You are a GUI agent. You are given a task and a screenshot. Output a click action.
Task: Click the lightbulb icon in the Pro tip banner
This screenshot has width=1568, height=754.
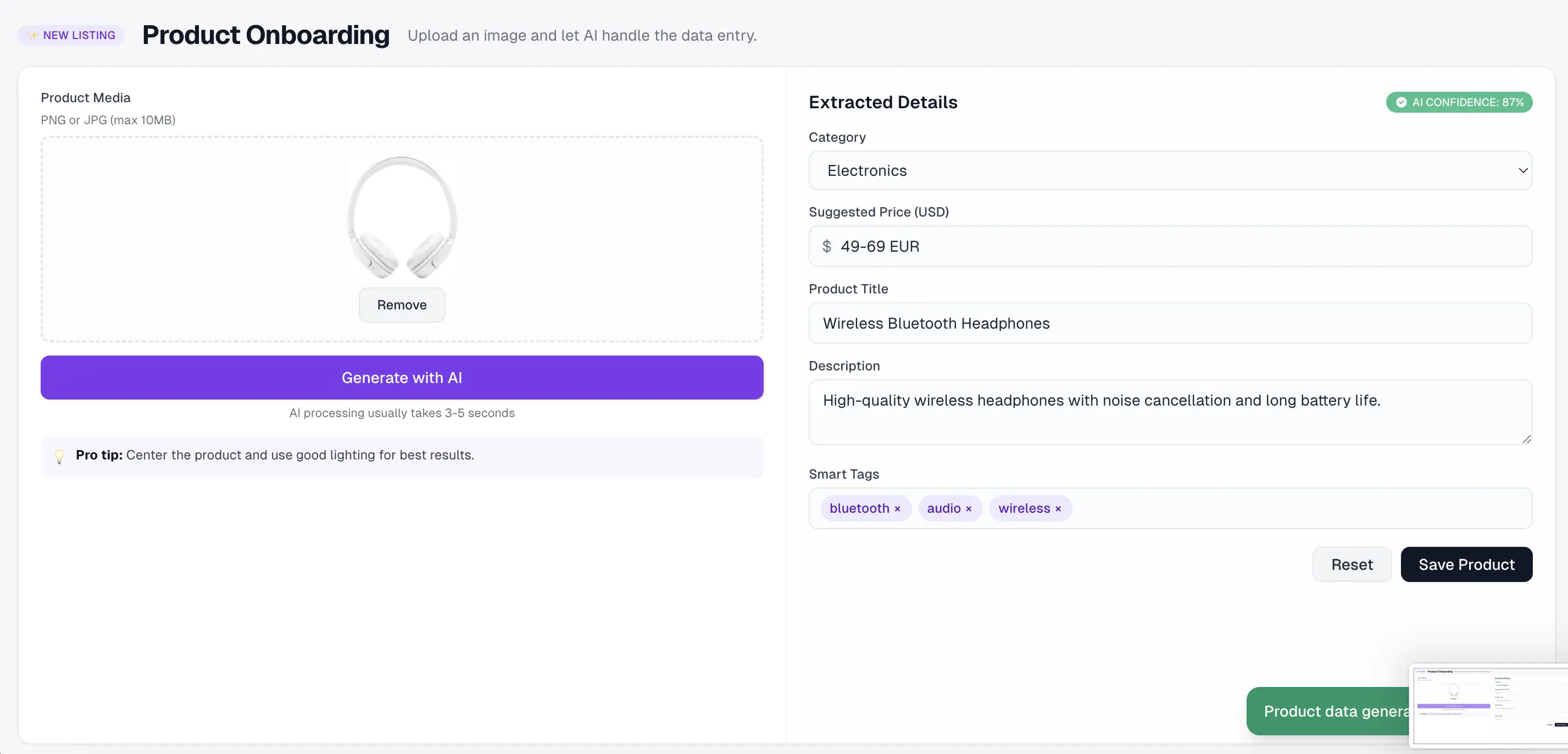point(59,457)
